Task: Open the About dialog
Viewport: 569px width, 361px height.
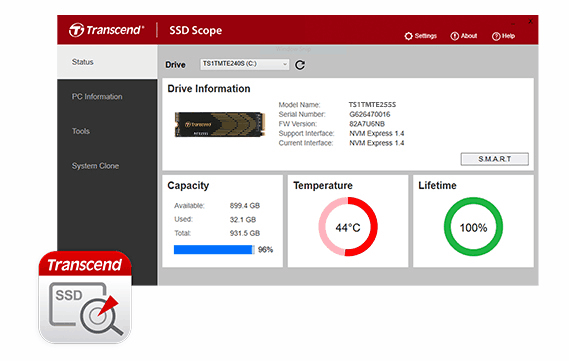Action: click(463, 36)
